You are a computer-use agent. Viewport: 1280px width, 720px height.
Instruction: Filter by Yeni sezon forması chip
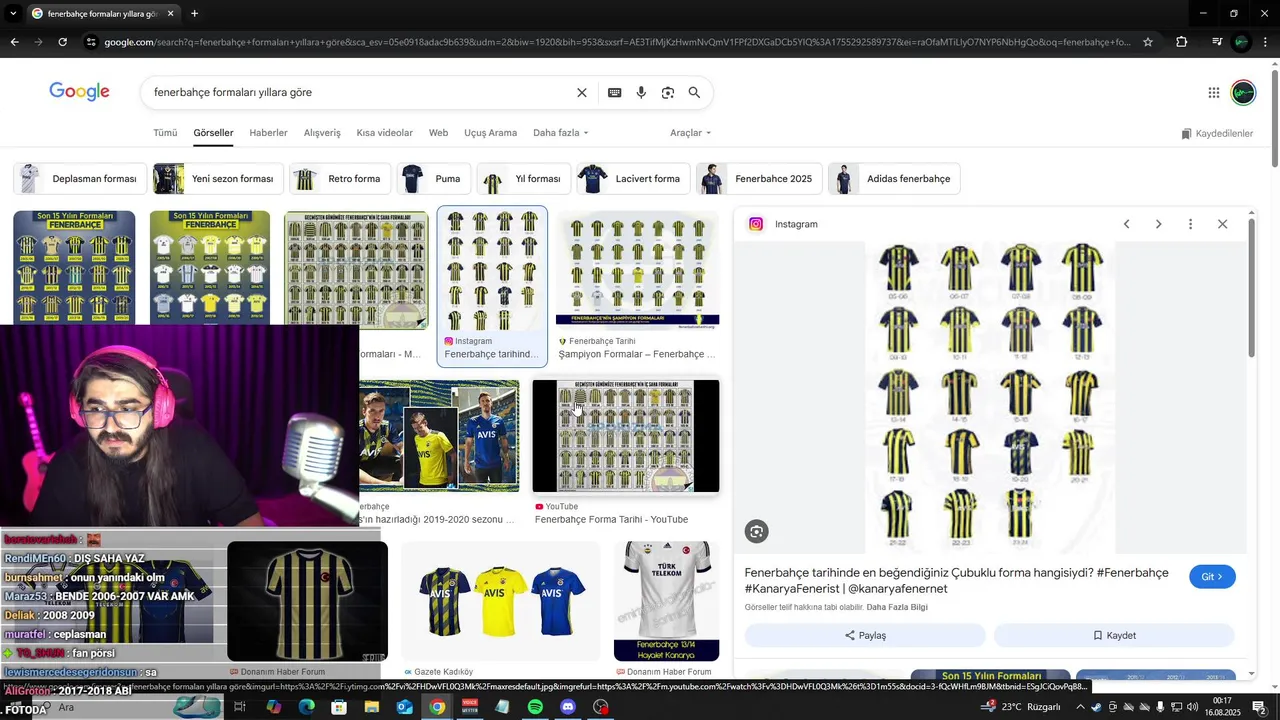pos(218,179)
